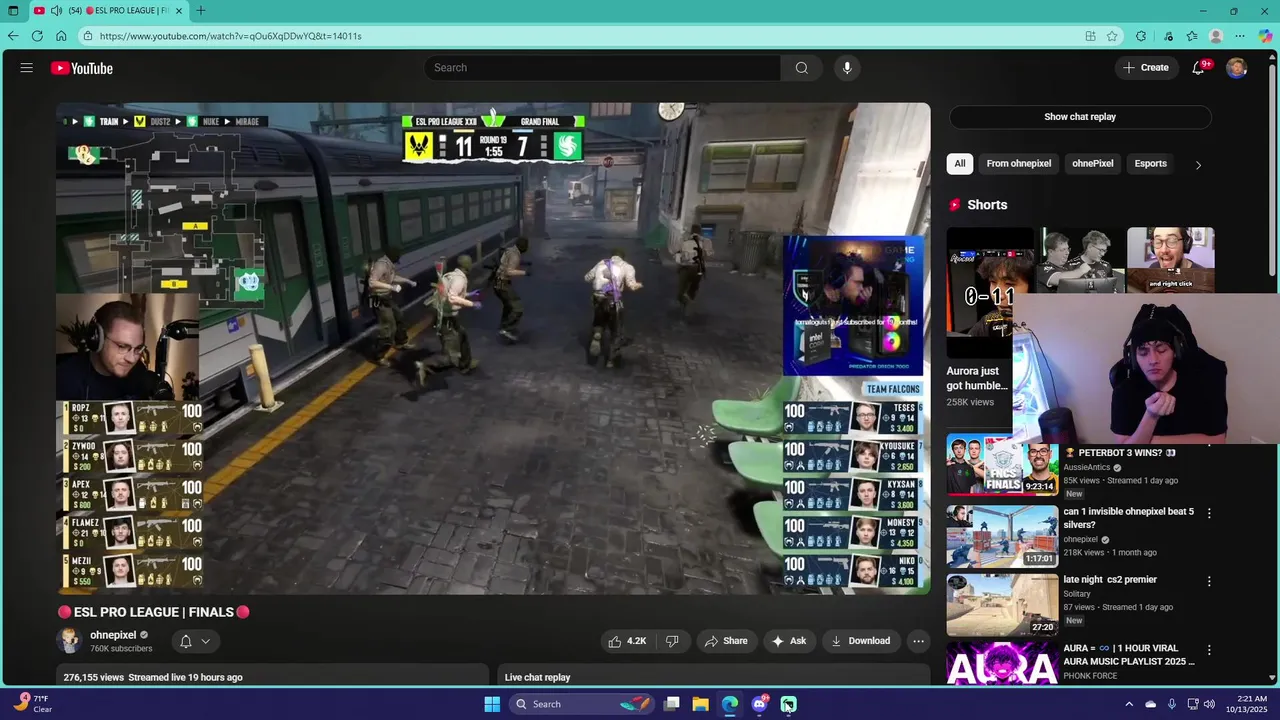1280x720 pixels.
Task: Open File Explorer from the taskbar
Action: [701, 704]
